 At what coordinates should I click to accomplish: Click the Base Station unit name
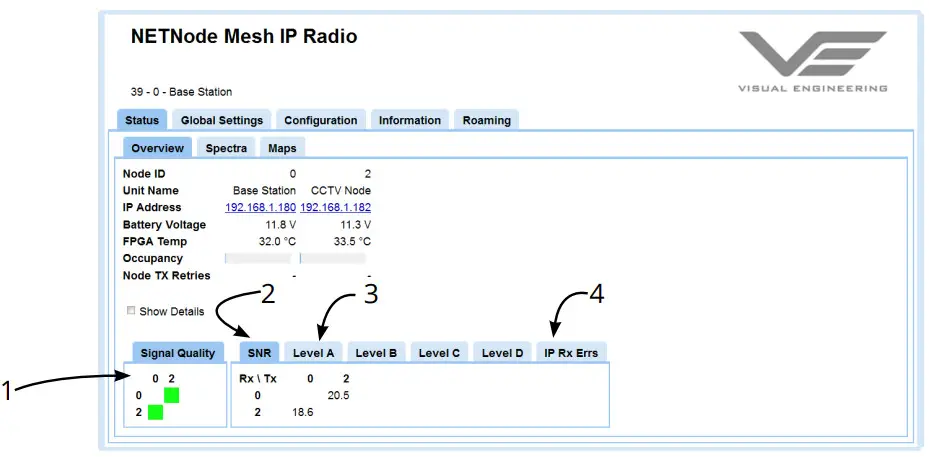(x=264, y=191)
